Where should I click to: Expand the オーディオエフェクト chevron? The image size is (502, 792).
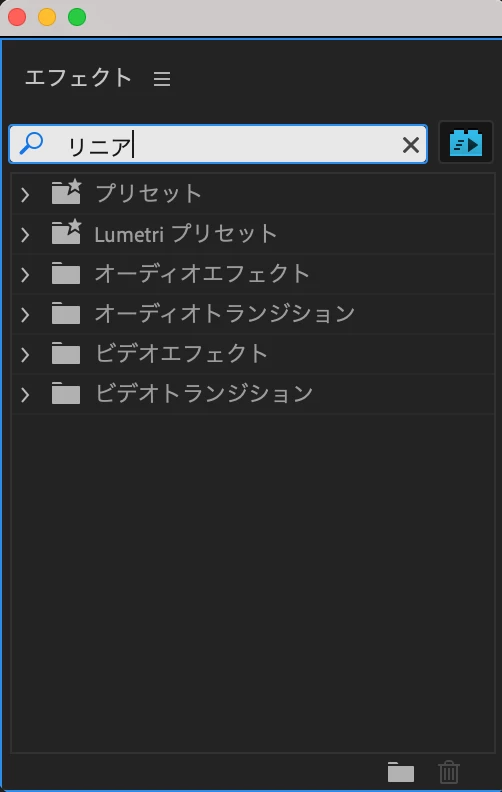[x=25, y=275]
